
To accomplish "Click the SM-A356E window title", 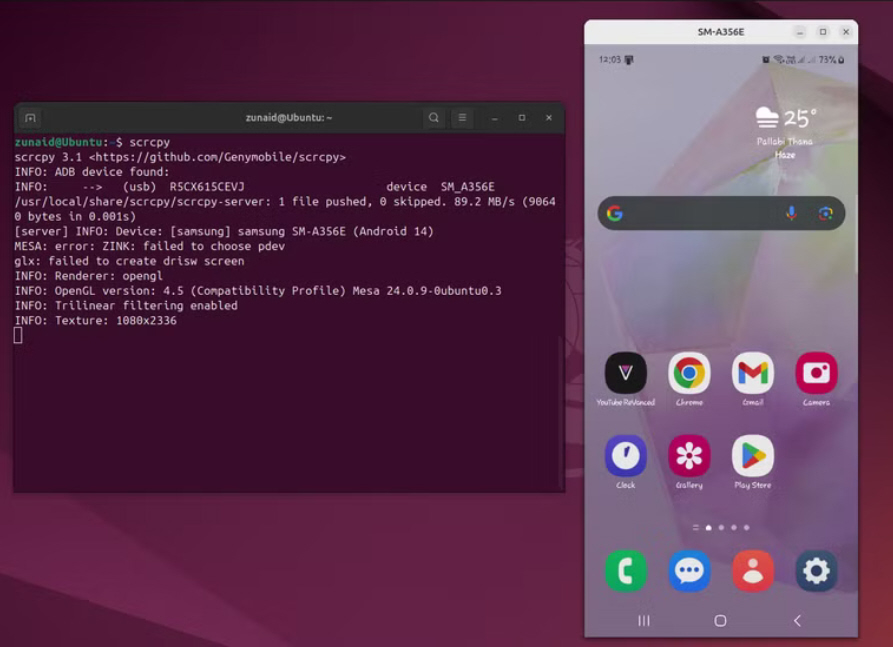I will tap(721, 32).
